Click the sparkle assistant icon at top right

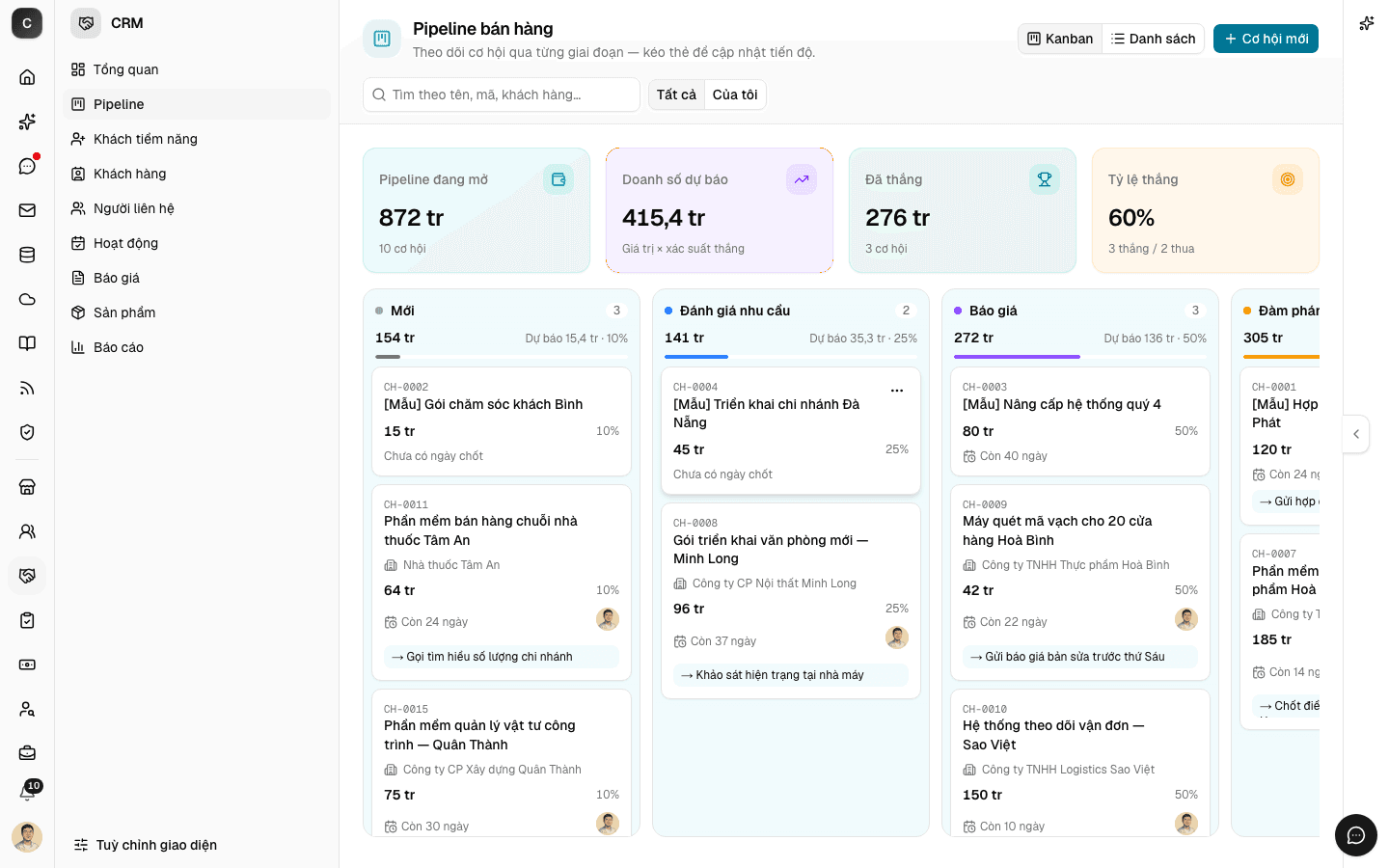coord(1367,23)
